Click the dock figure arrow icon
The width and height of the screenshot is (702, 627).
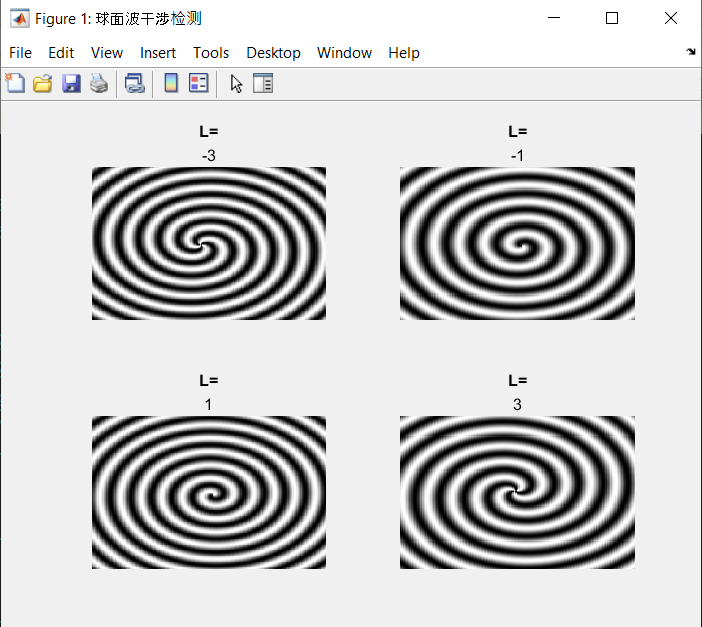tap(691, 52)
